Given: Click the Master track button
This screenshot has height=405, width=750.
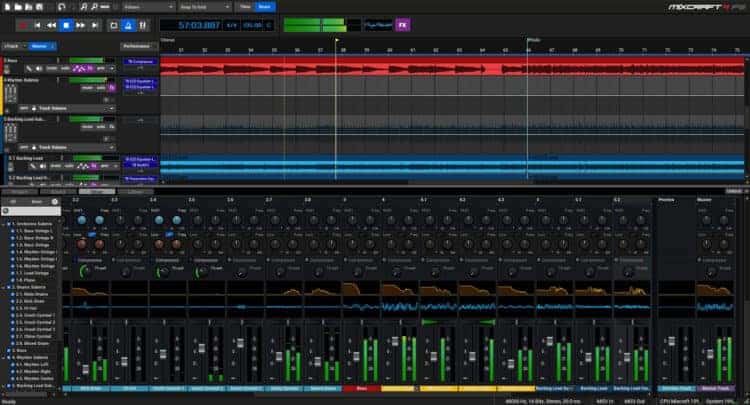Looking at the screenshot, I should point(42,46).
